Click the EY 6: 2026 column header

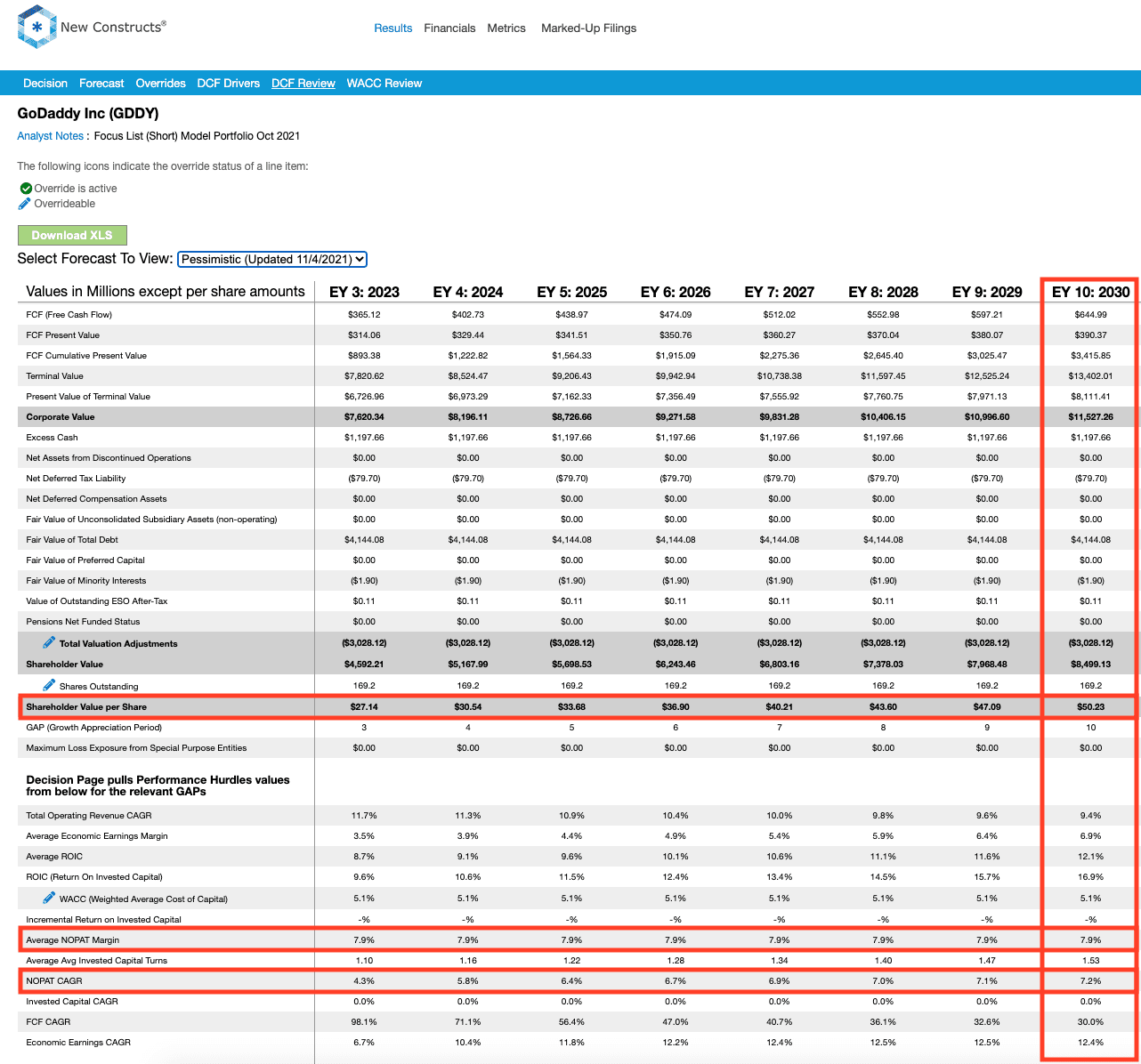(x=676, y=292)
